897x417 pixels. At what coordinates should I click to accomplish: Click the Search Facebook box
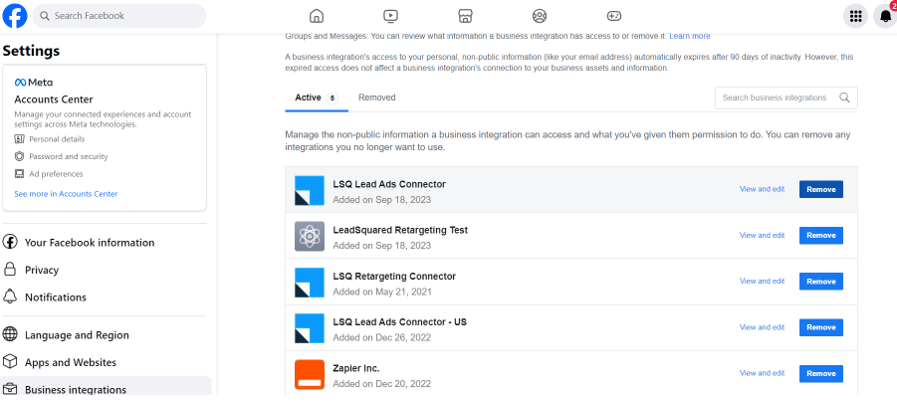(120, 16)
